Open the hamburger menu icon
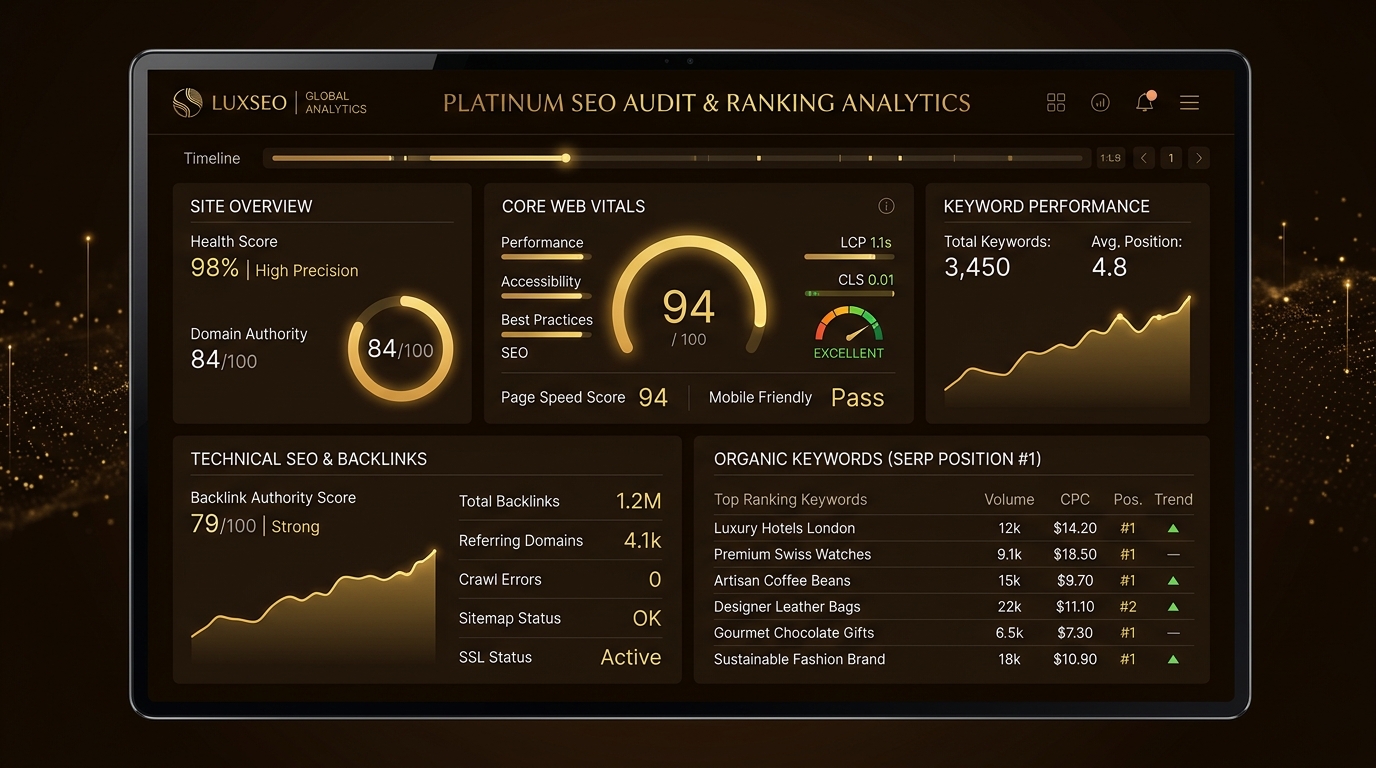This screenshot has width=1376, height=768. point(1189,102)
